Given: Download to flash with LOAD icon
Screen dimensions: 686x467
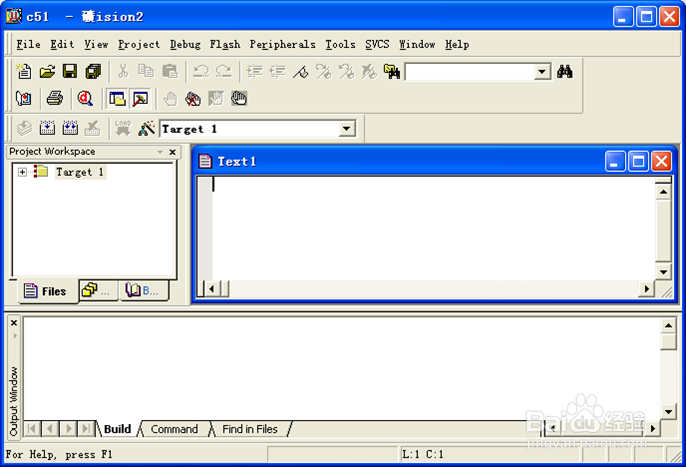Looking at the screenshot, I should click(123, 128).
